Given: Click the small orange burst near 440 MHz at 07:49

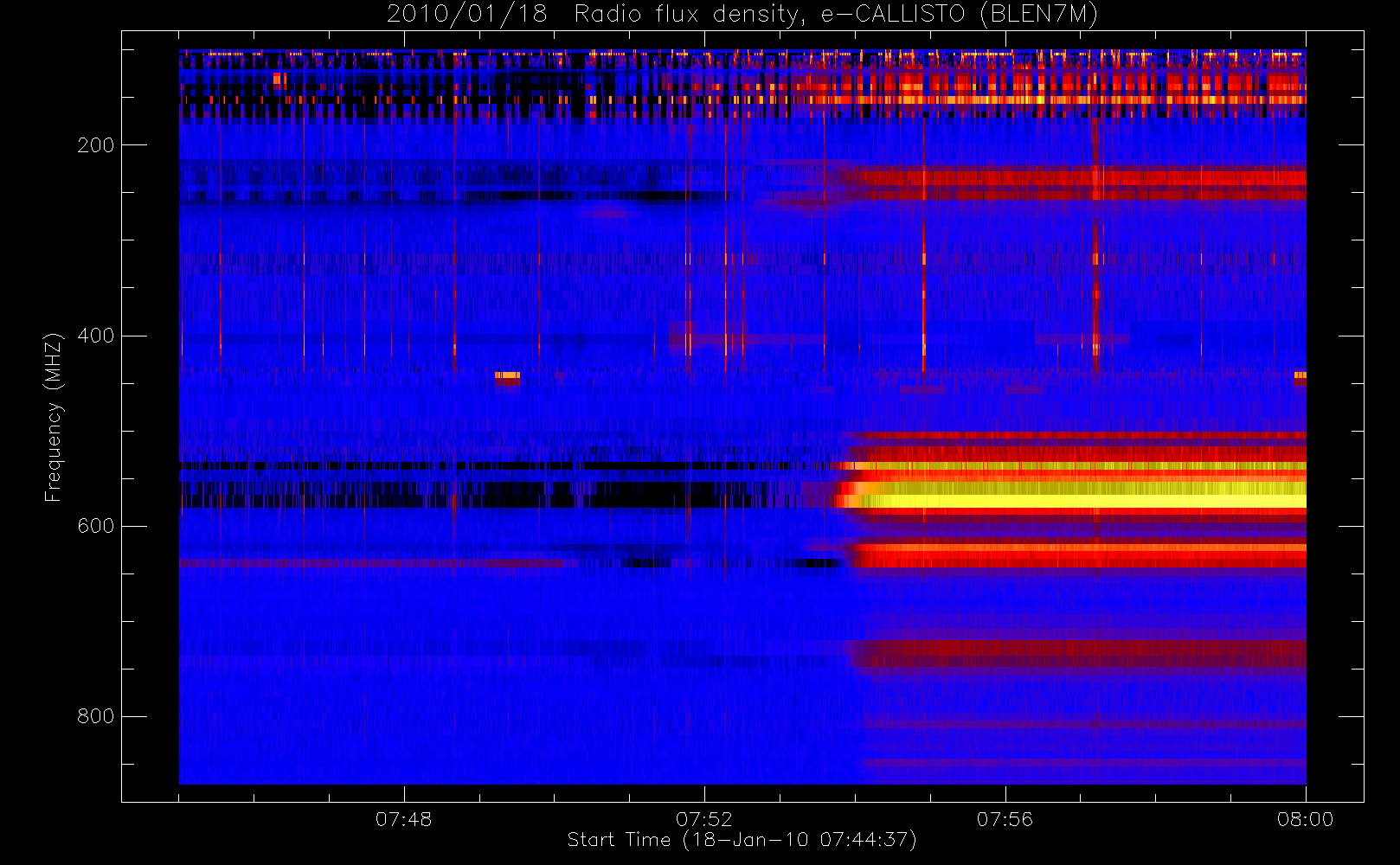Looking at the screenshot, I should point(508,376).
